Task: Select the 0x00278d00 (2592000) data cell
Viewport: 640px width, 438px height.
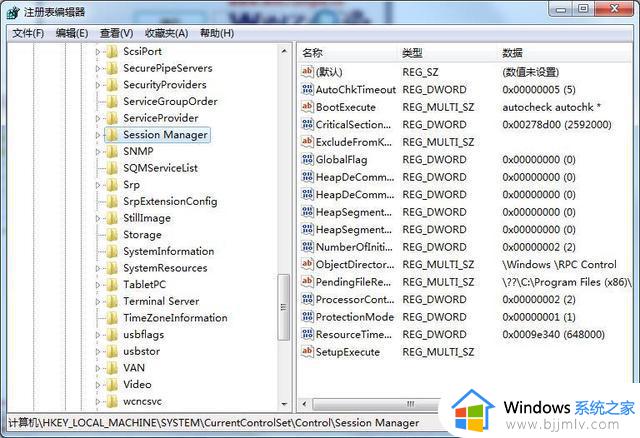Action: (x=557, y=125)
